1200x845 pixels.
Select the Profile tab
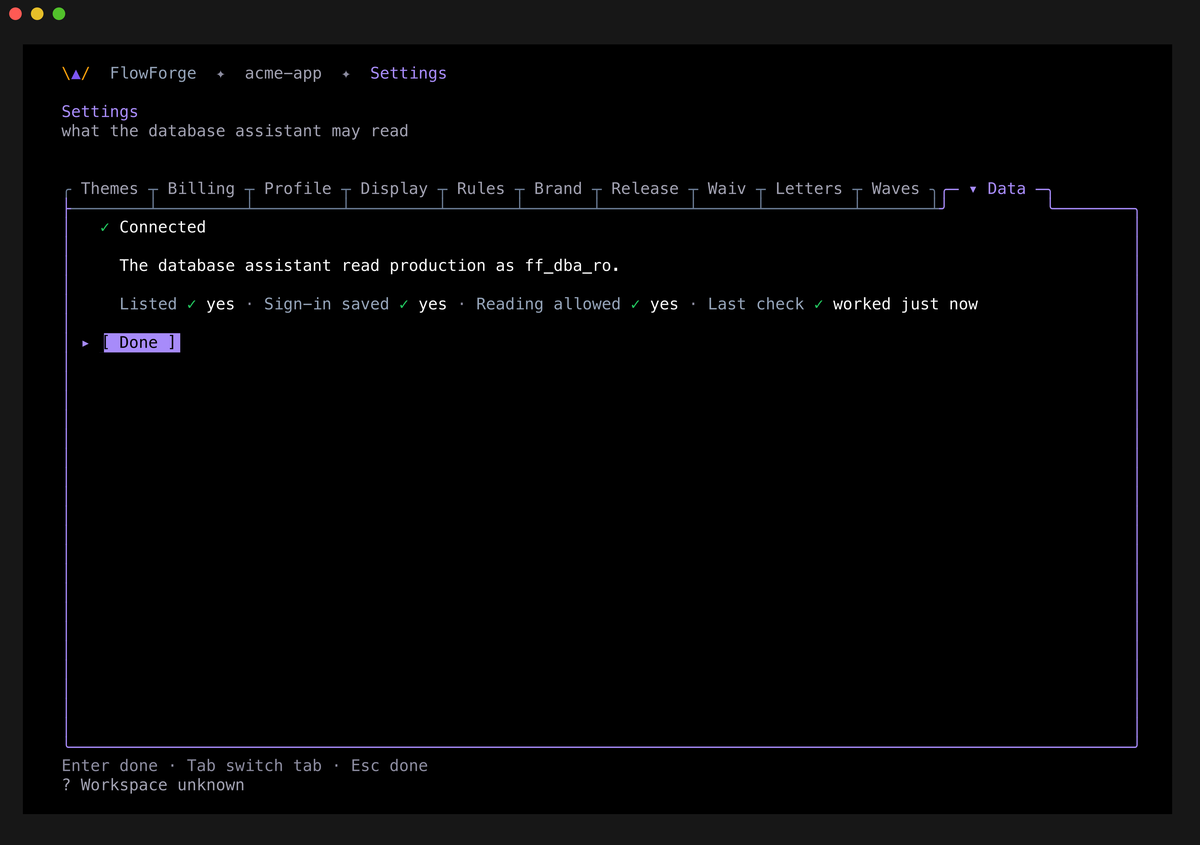(x=297, y=188)
